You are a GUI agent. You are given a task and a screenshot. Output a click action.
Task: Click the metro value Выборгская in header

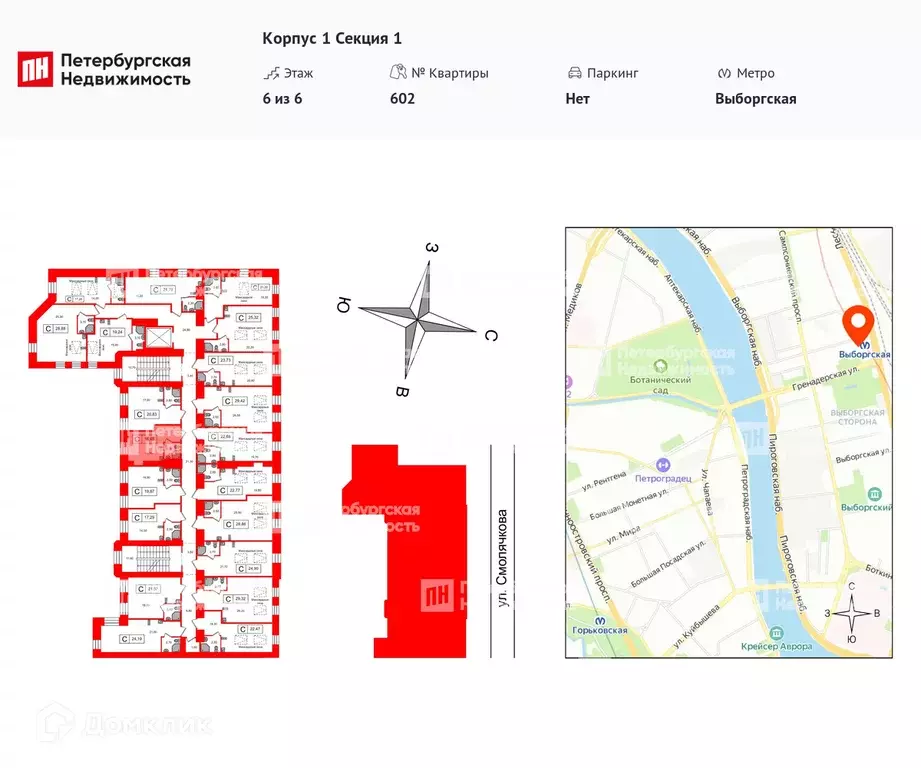point(755,99)
